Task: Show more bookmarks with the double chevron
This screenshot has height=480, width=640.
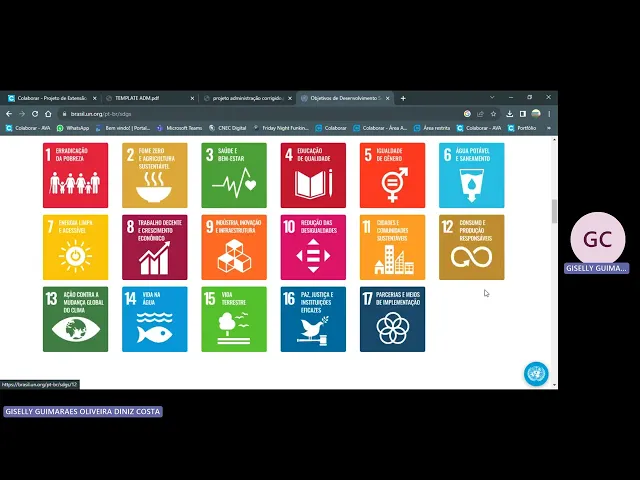Action: coord(549,128)
